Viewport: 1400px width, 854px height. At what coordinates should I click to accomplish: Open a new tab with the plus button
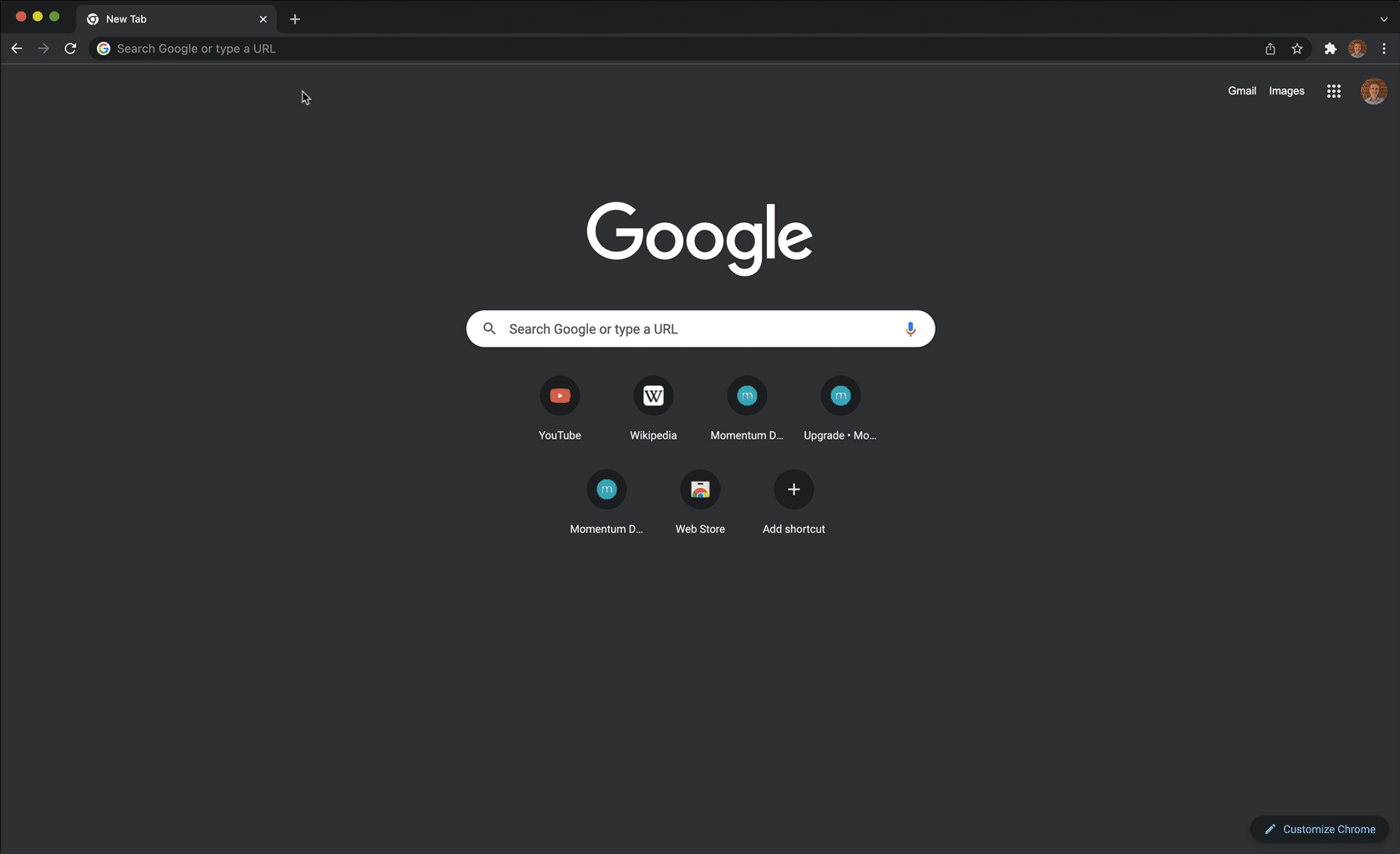click(295, 19)
